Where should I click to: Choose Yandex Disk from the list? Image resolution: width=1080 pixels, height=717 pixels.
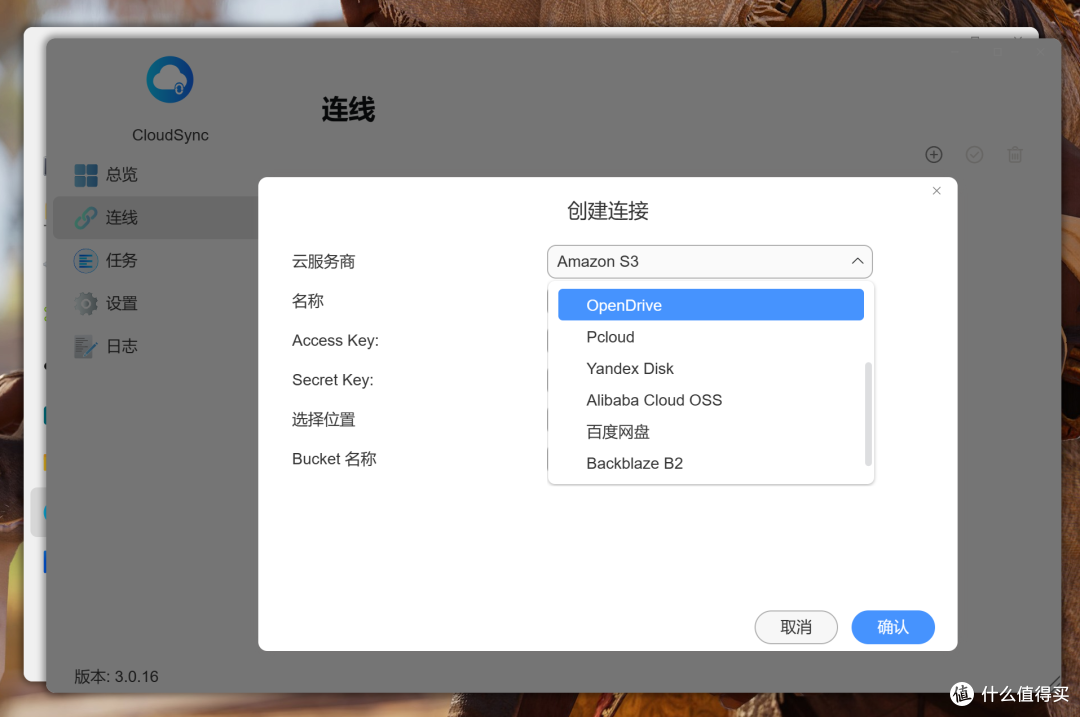[x=710, y=368]
